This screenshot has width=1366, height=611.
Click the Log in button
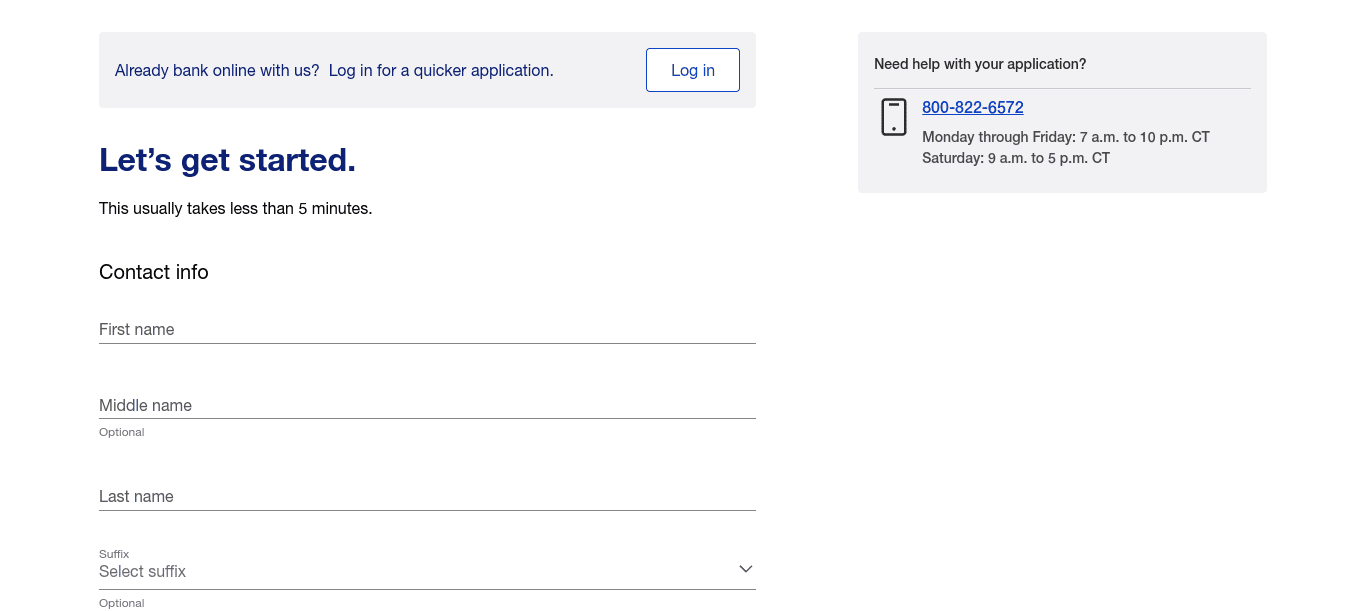point(692,70)
